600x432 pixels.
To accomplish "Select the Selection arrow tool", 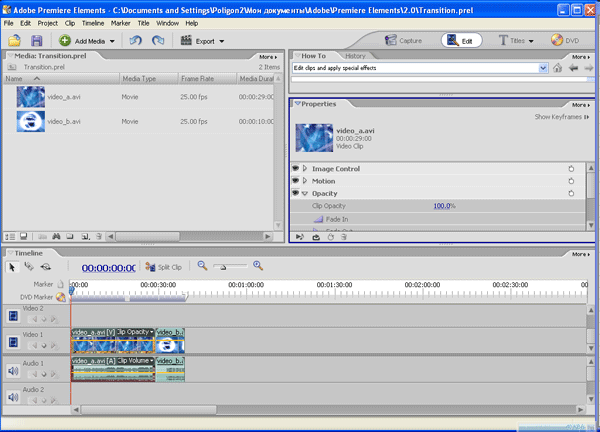I will (x=12, y=267).
